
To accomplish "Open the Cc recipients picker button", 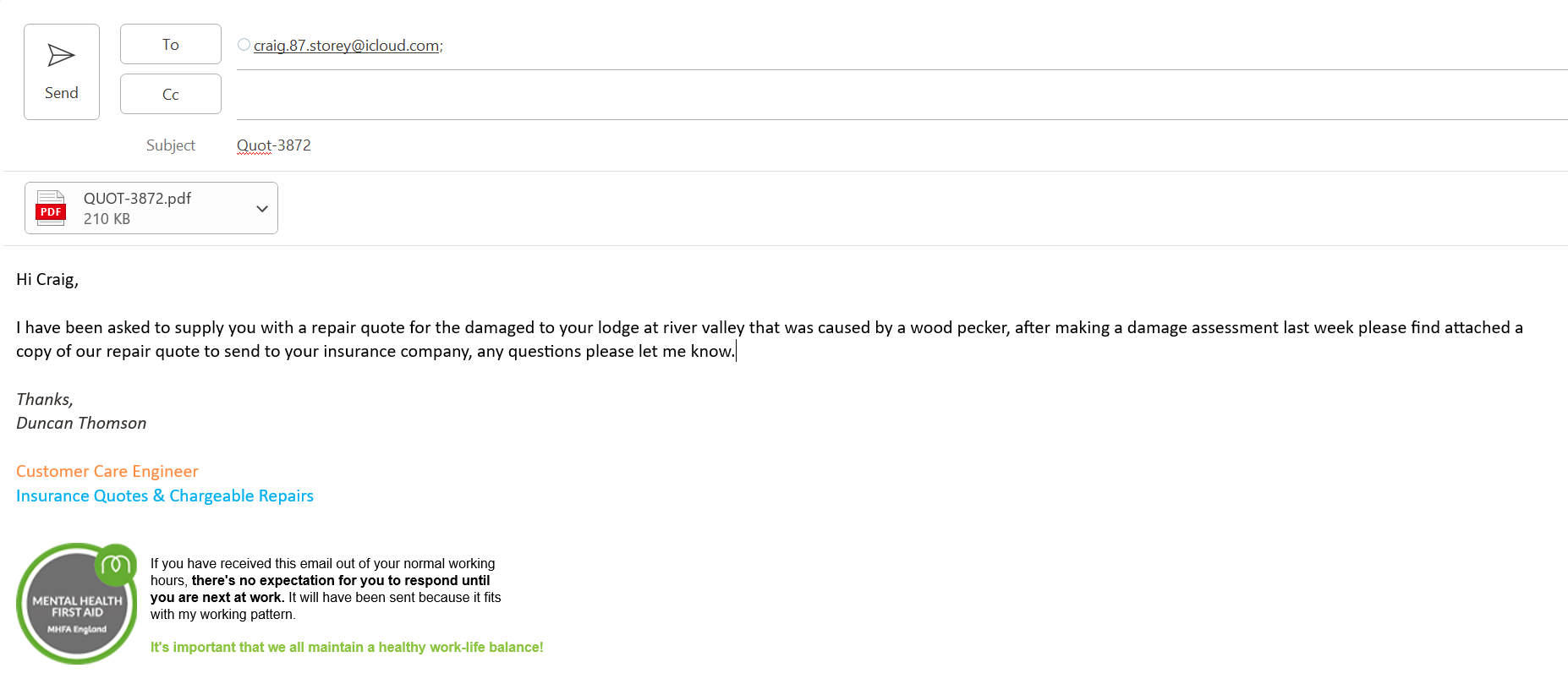I will click(x=171, y=95).
